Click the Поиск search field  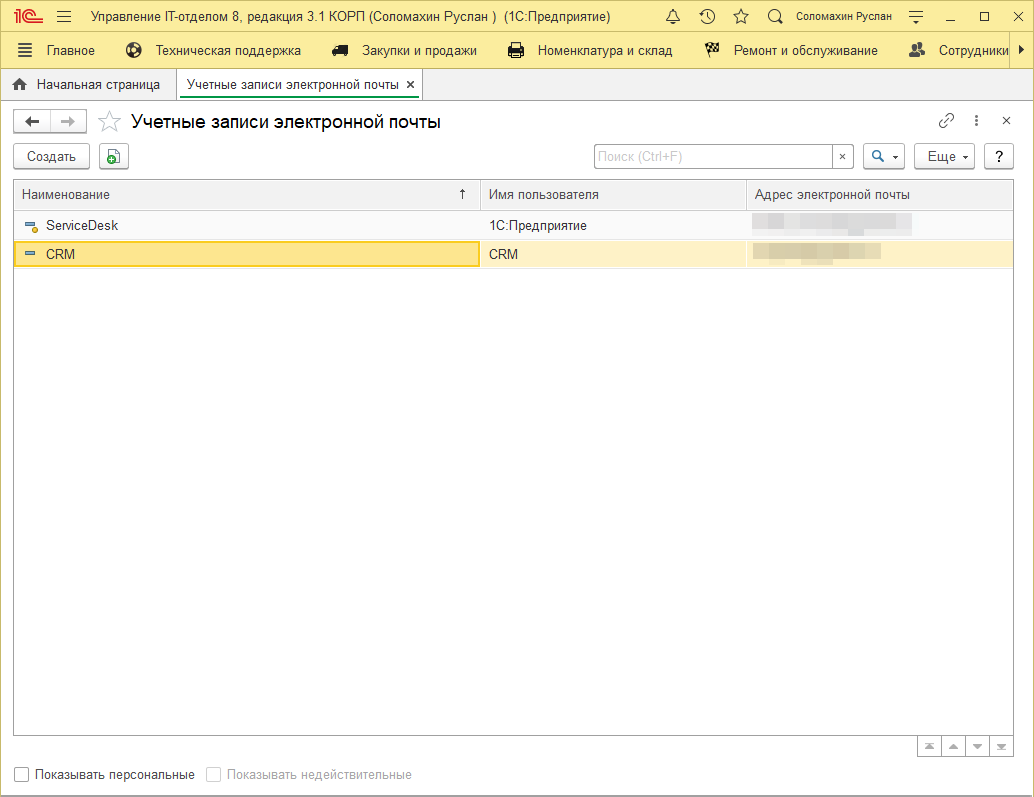click(x=713, y=156)
